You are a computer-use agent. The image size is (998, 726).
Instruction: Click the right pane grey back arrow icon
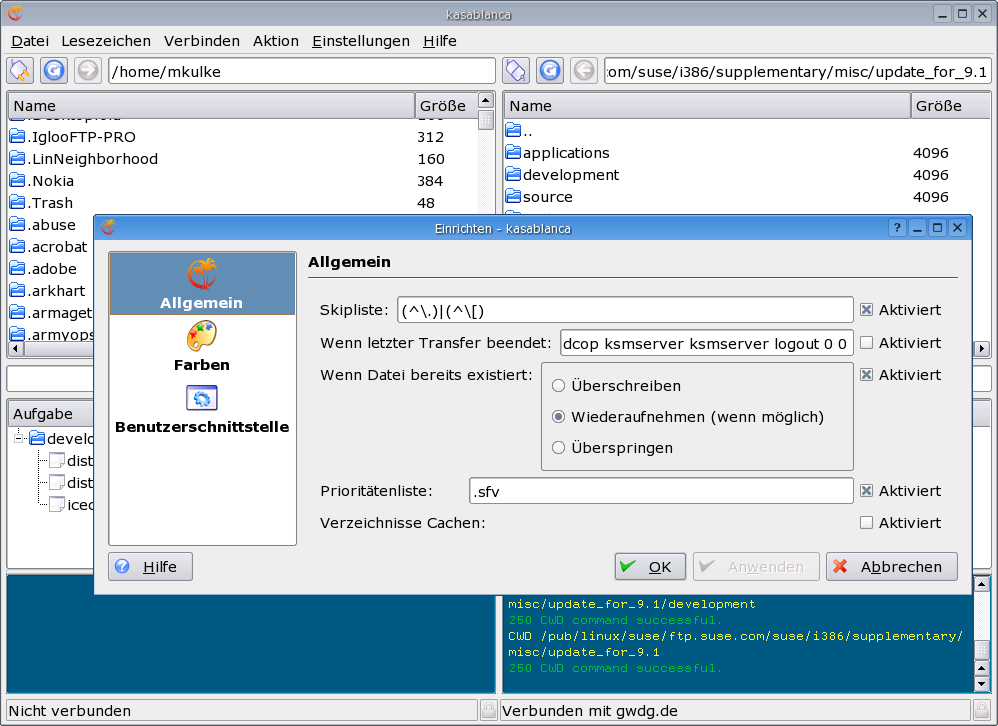click(x=584, y=71)
